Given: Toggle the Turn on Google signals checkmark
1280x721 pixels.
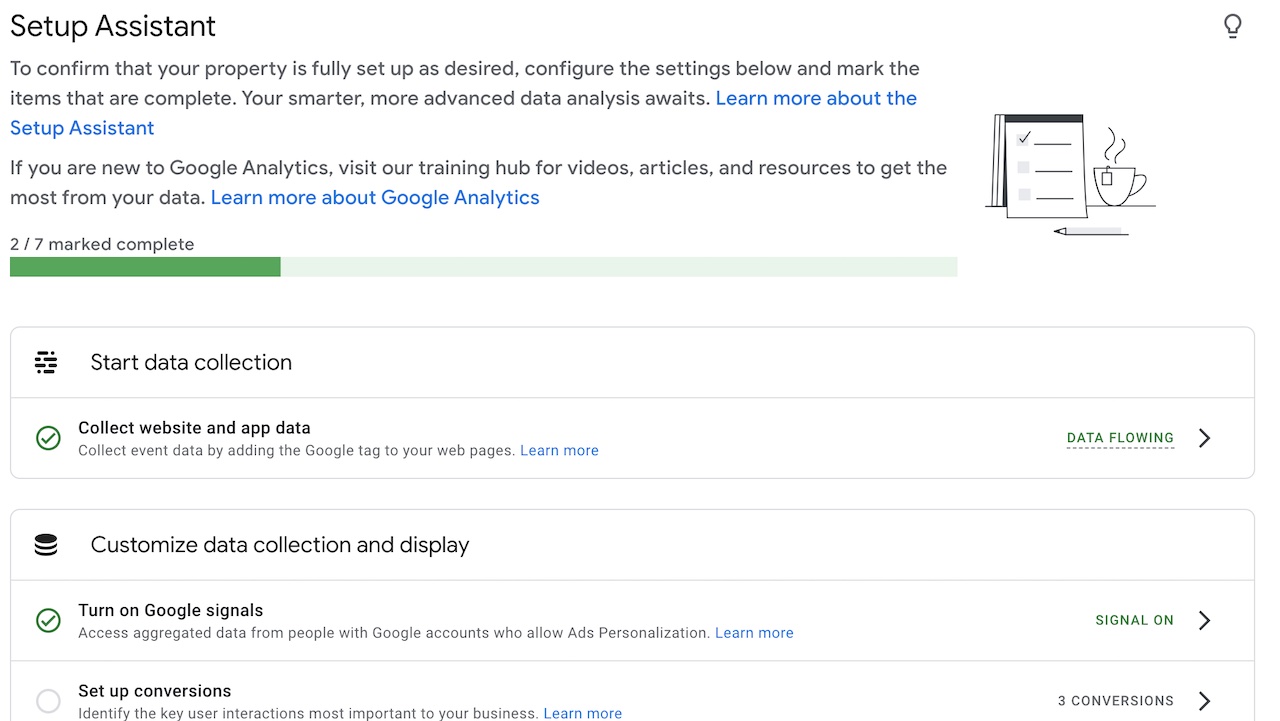Looking at the screenshot, I should click(x=48, y=621).
